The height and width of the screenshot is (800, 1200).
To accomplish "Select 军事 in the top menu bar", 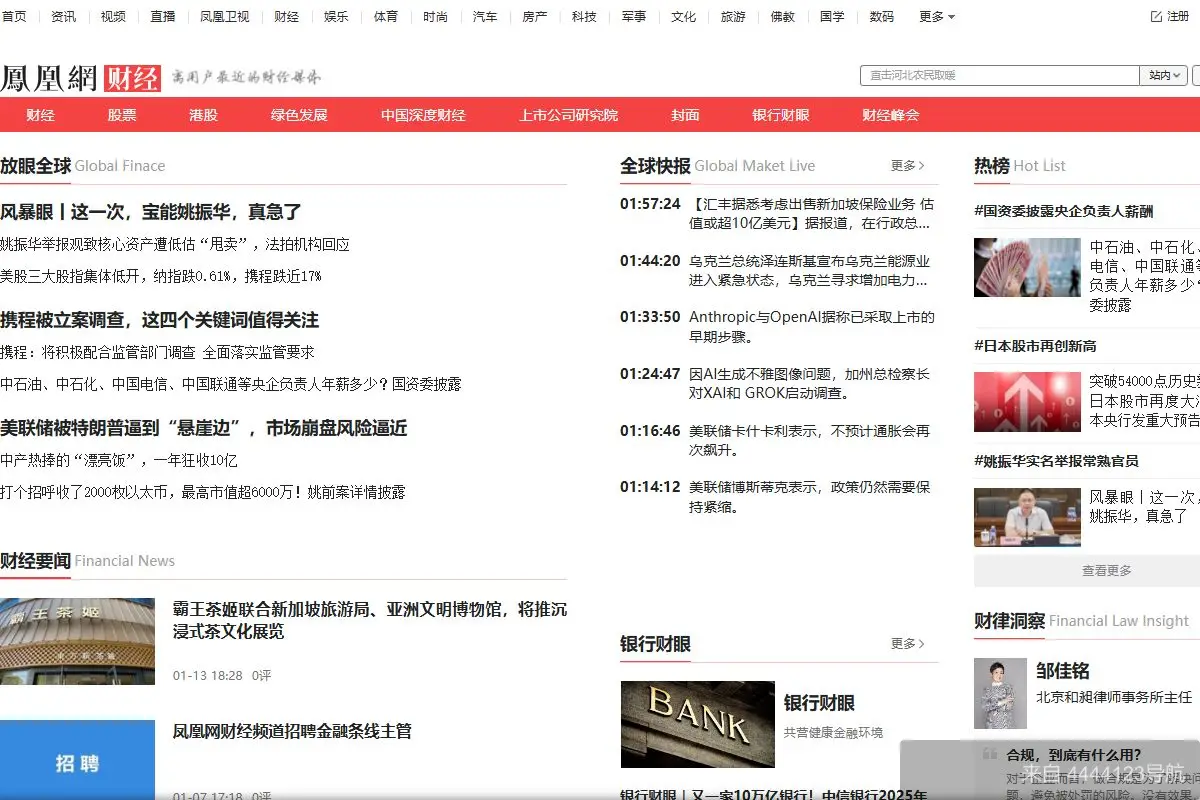I will point(633,16).
